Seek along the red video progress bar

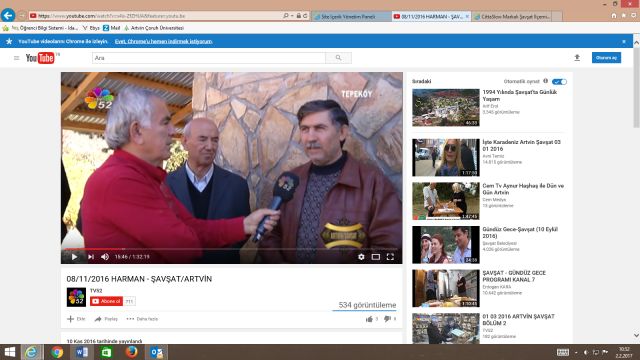coord(231,249)
